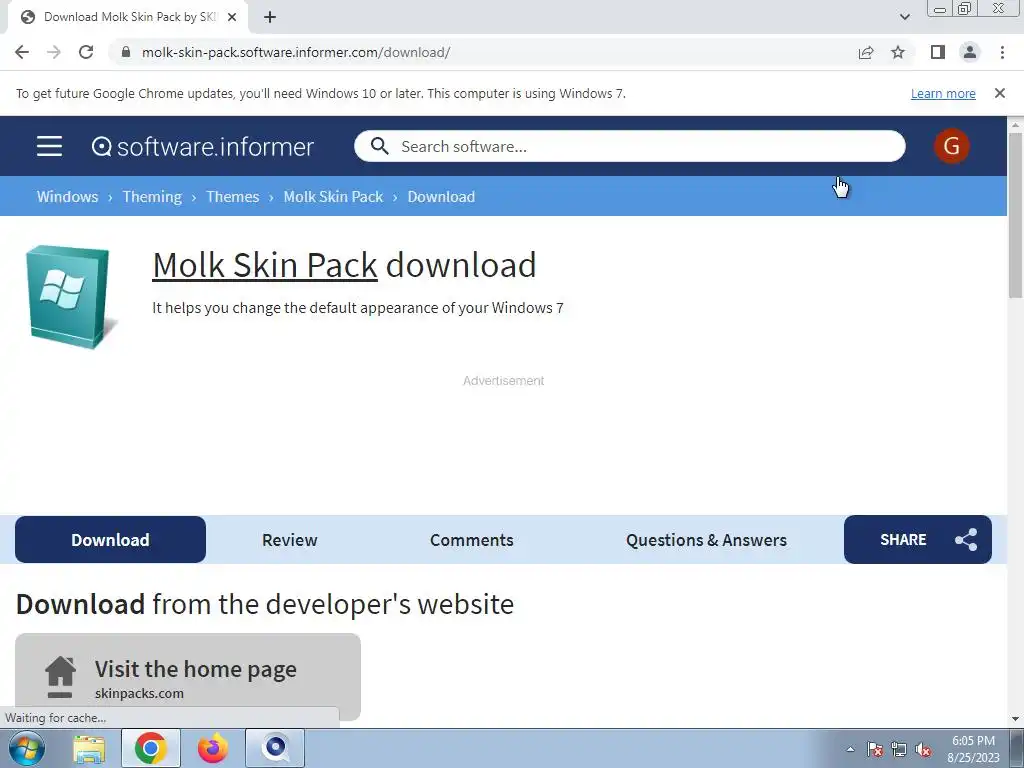Click the share icon in SHARE button
This screenshot has width=1024, height=768.
[966, 539]
